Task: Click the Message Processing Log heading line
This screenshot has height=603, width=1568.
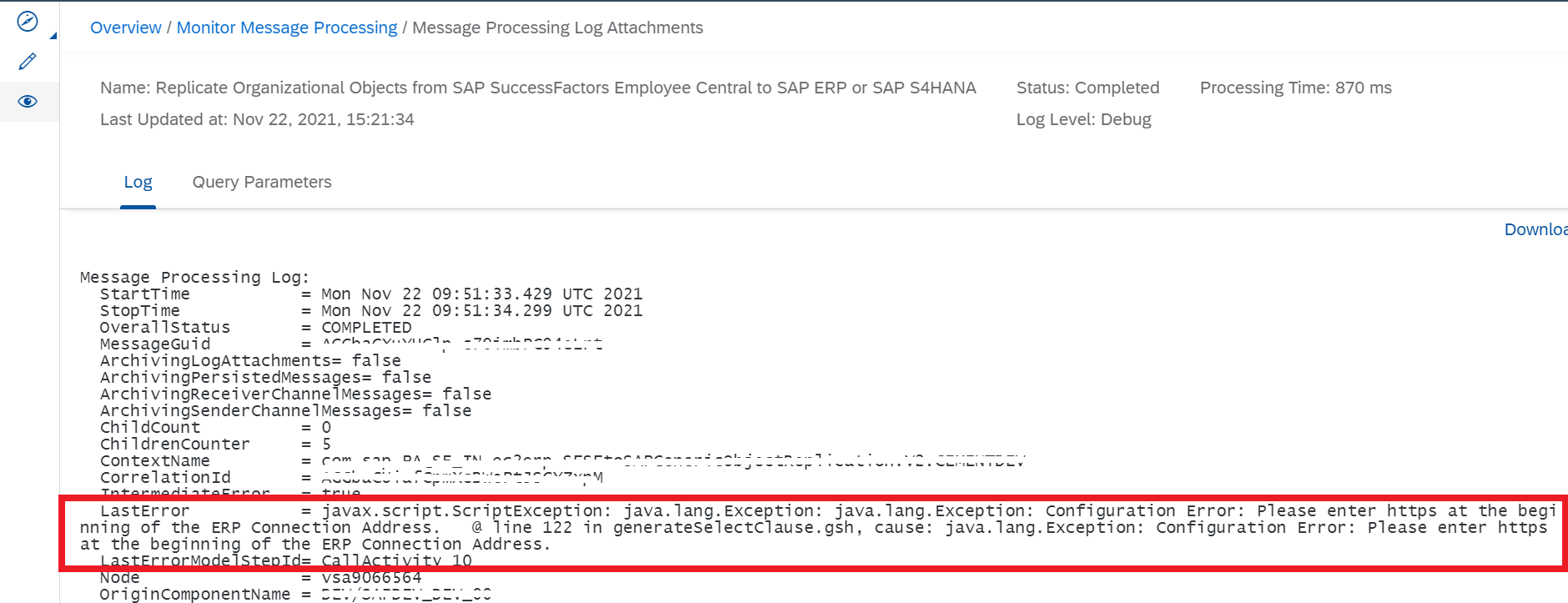Action: click(x=194, y=278)
